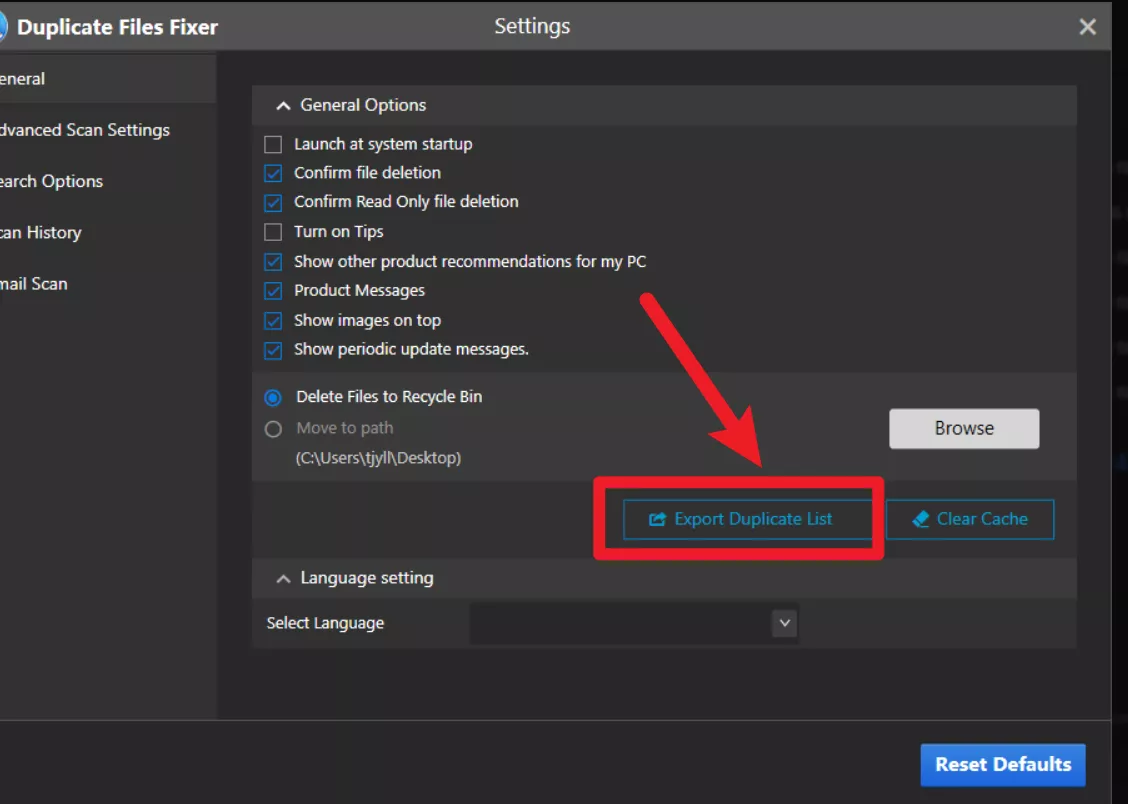Click the eraser icon on Clear Cache
Viewport: 1128px width, 804px height.
click(921, 519)
